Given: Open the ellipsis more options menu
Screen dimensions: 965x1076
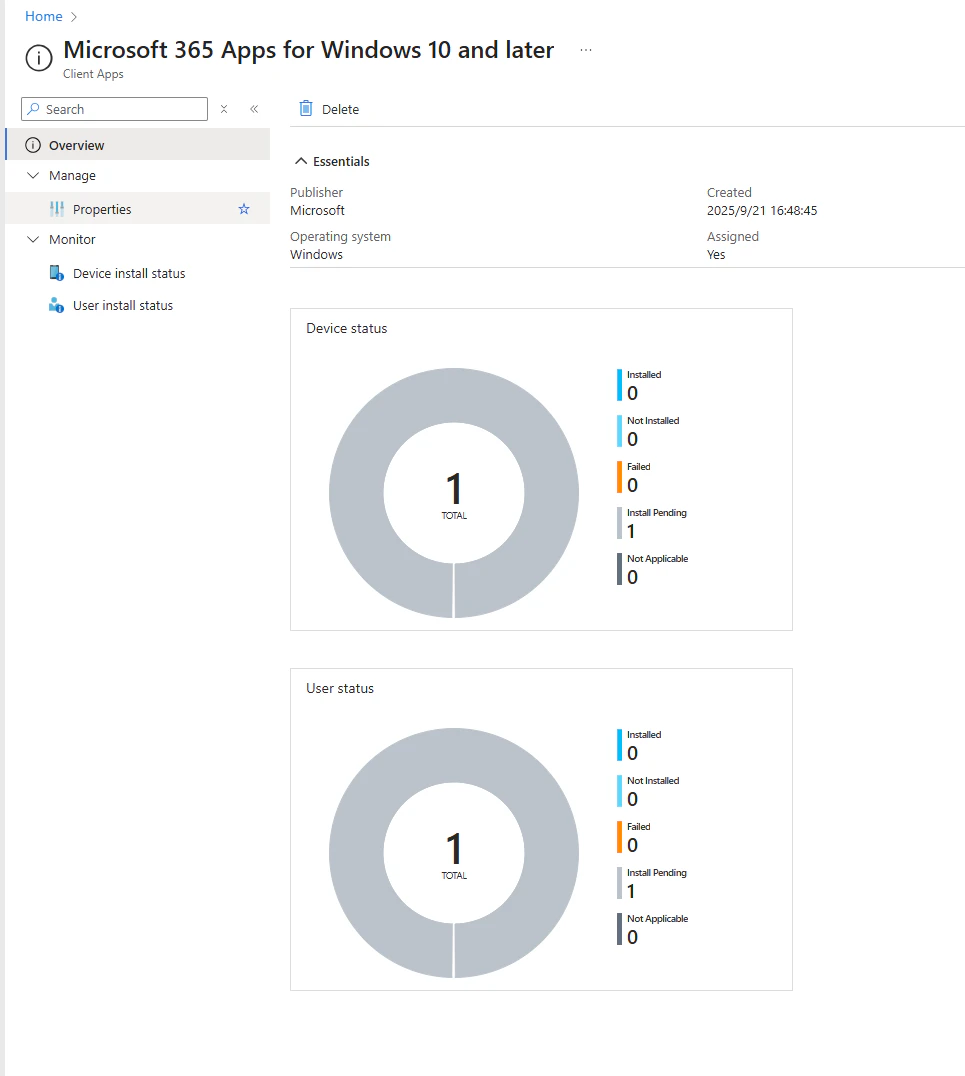Looking at the screenshot, I should (585, 50).
